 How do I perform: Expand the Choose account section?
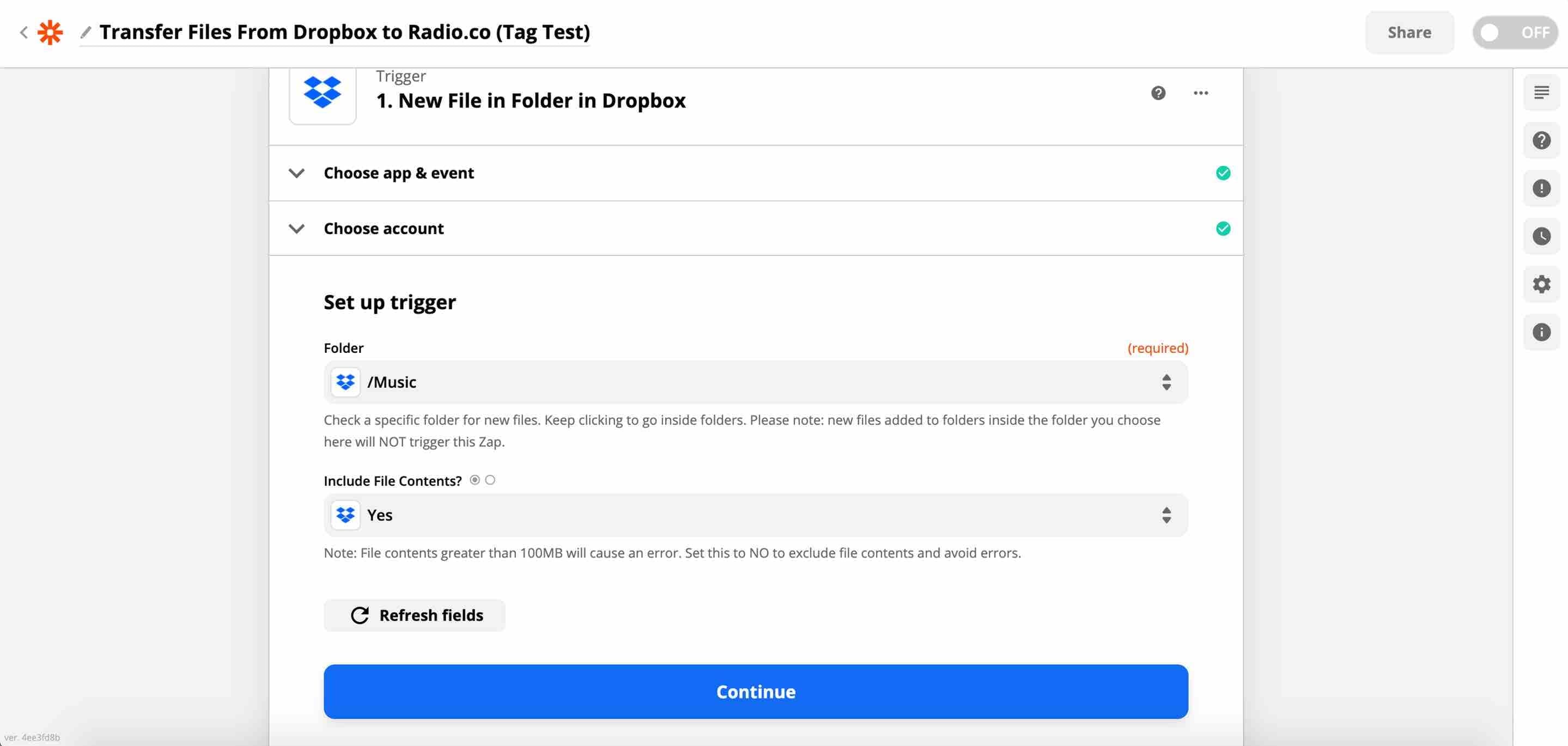coord(297,228)
